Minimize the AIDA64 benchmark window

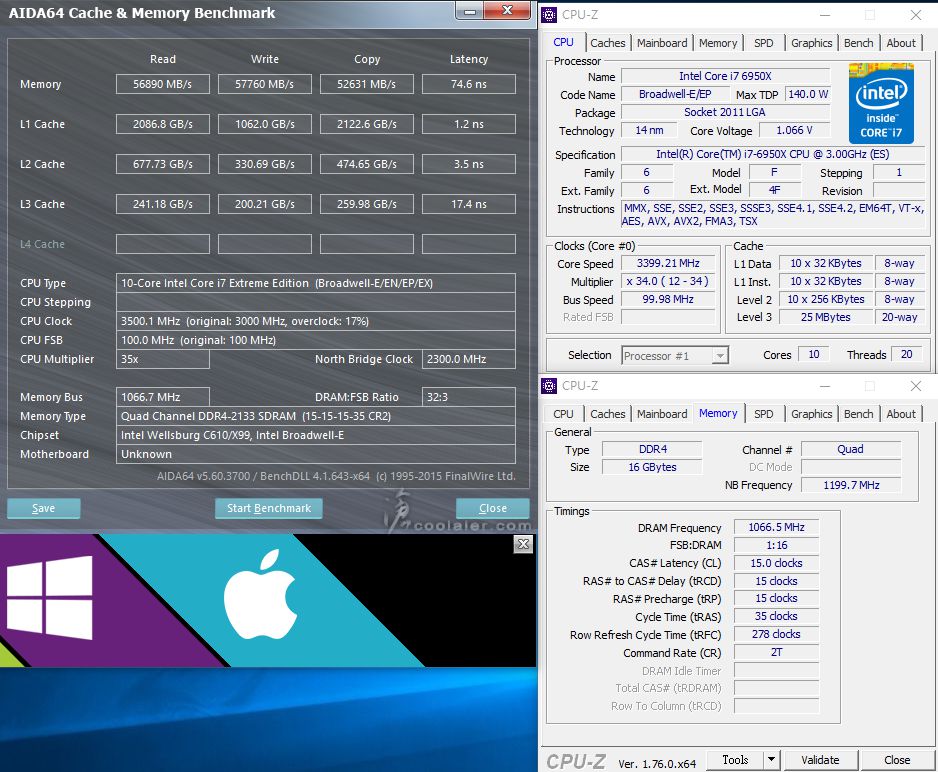pos(470,11)
